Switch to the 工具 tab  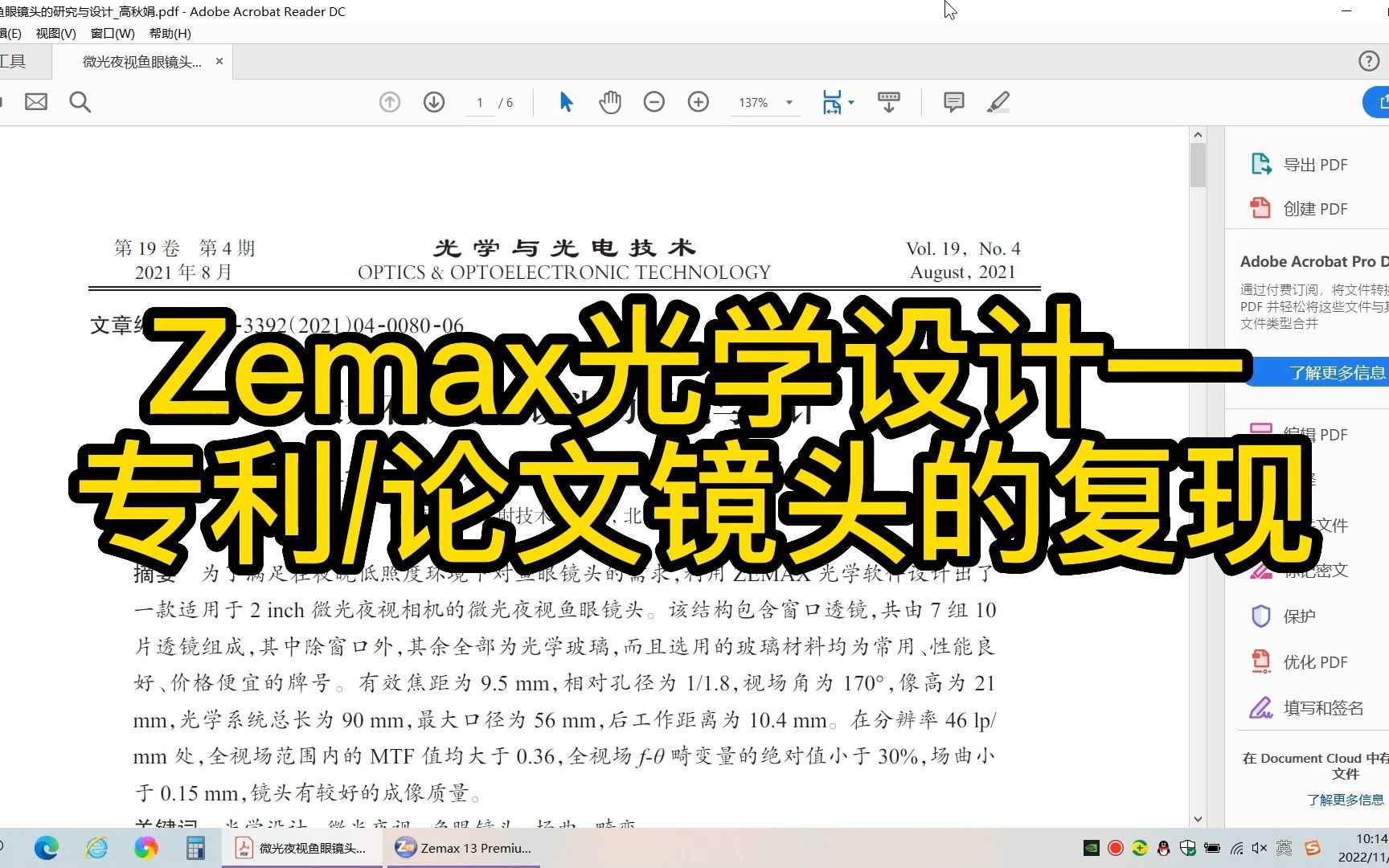pyautogui.click(x=13, y=61)
